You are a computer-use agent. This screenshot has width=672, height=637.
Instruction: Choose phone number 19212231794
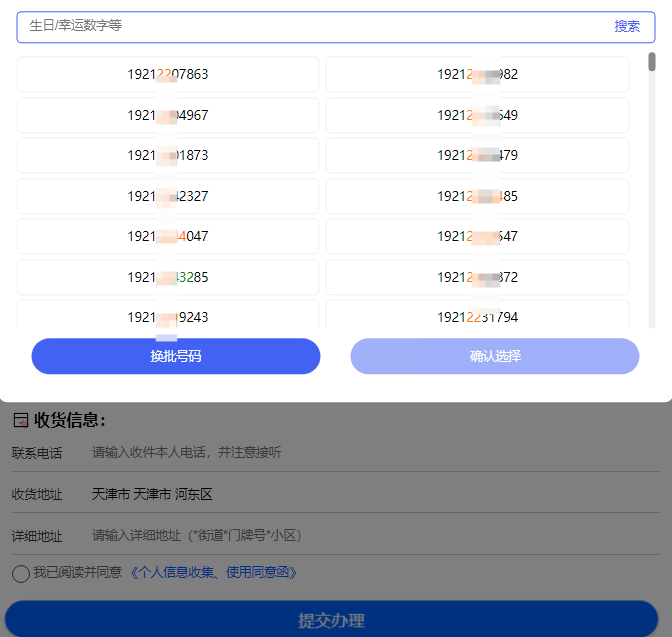pos(477,315)
